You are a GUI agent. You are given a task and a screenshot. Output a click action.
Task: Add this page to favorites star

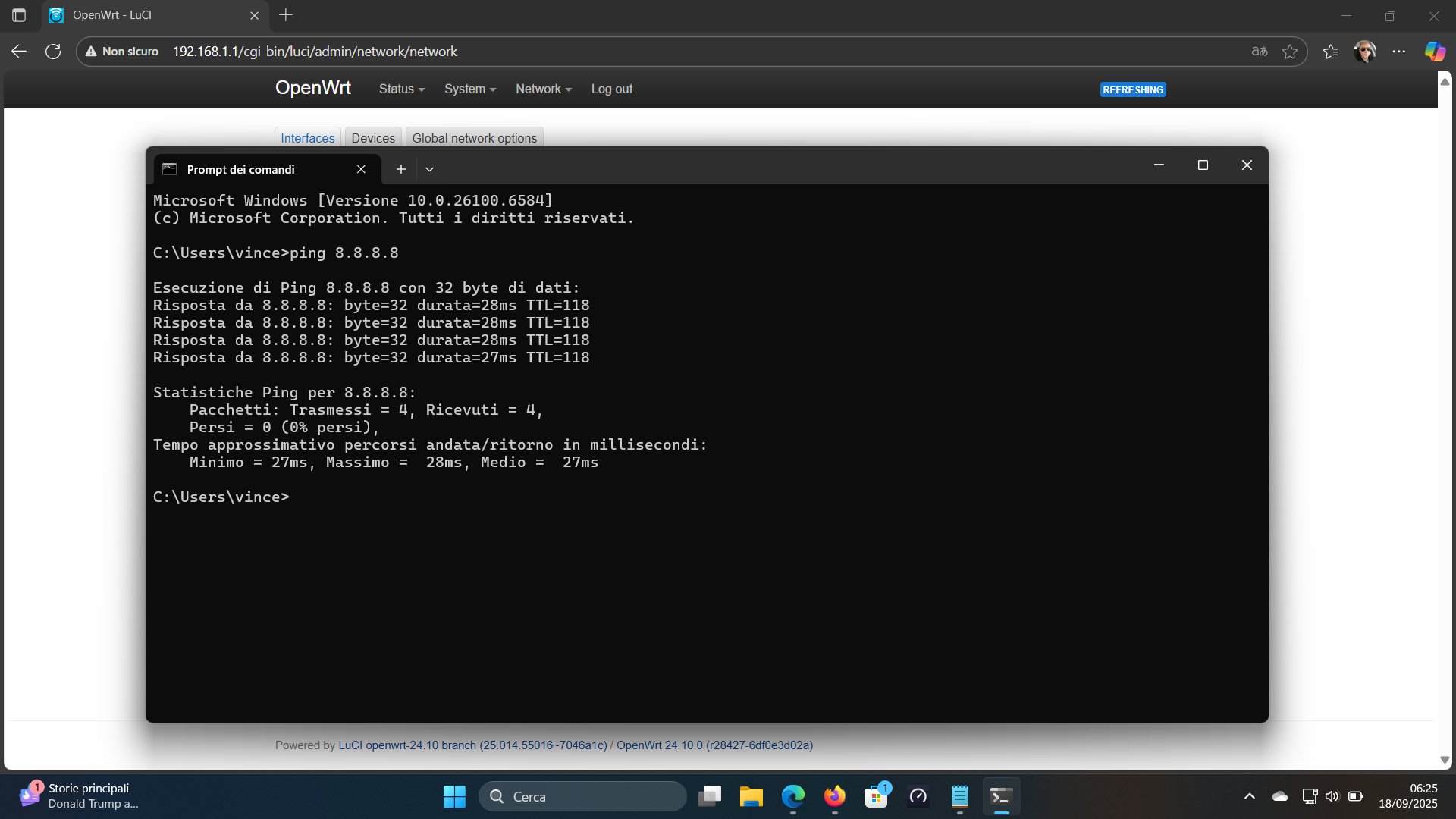coord(1289,52)
